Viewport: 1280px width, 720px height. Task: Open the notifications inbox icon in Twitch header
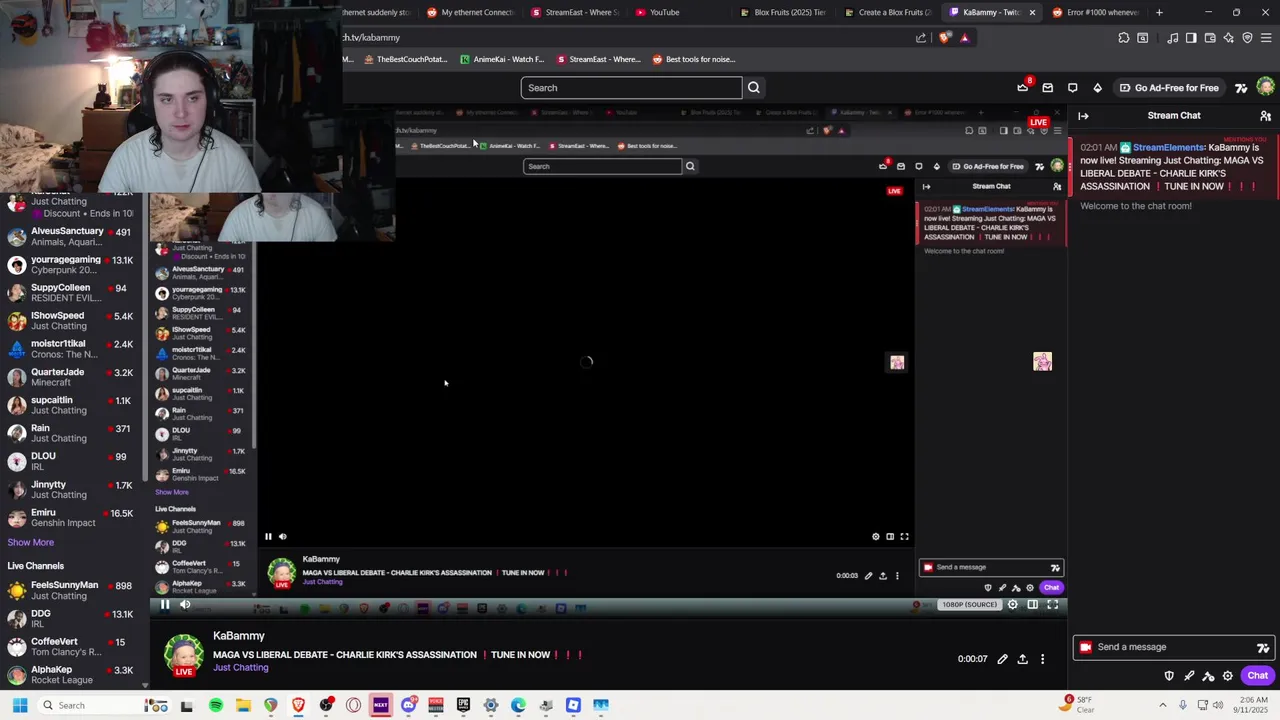[x=1047, y=88]
